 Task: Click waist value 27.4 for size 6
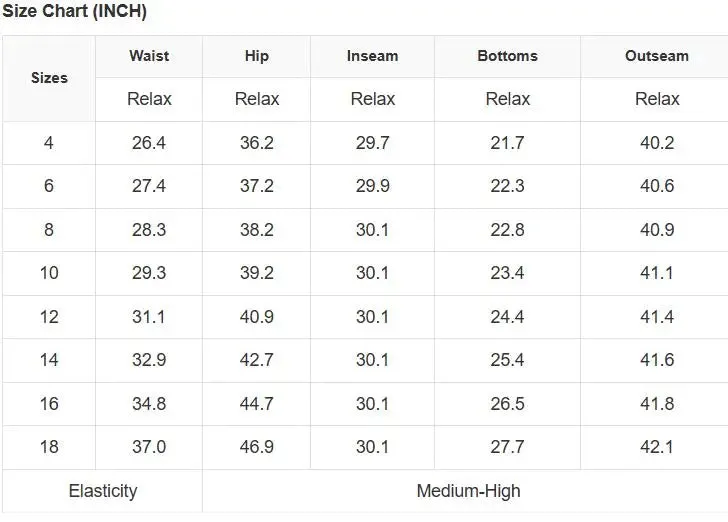click(x=149, y=186)
